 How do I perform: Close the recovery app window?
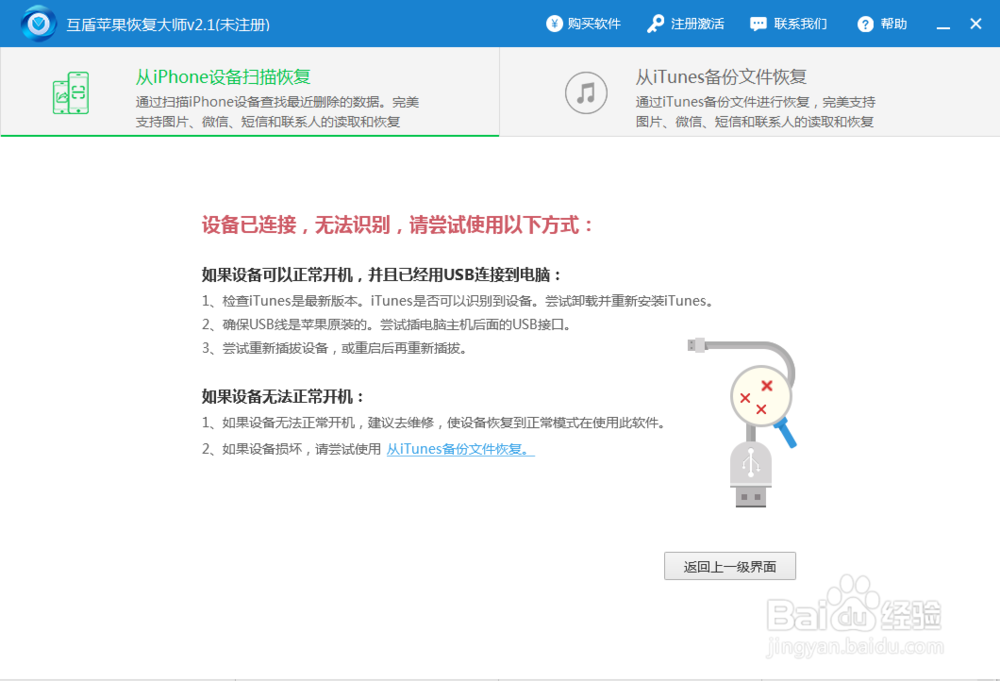tap(976, 24)
